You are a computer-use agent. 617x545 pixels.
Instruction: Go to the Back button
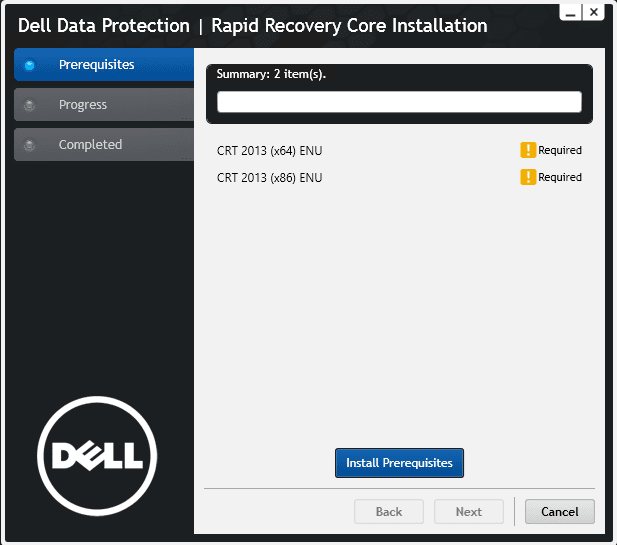tap(388, 512)
